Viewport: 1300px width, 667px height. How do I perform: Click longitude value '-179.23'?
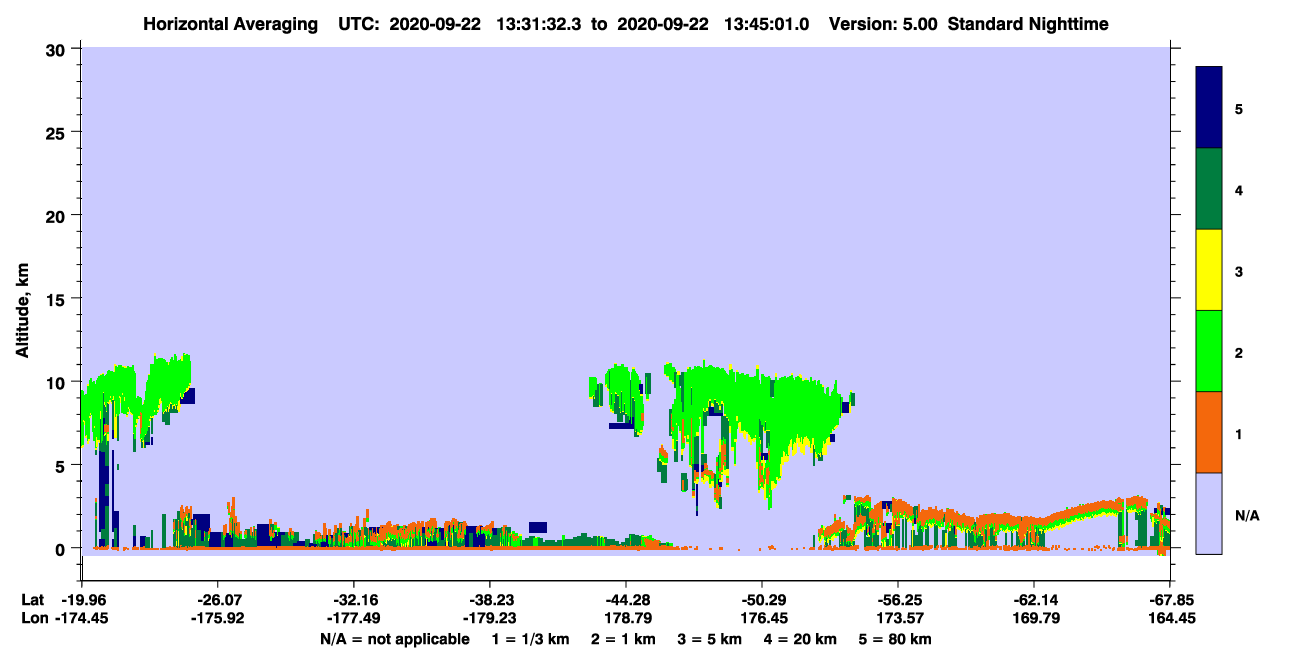point(490,618)
